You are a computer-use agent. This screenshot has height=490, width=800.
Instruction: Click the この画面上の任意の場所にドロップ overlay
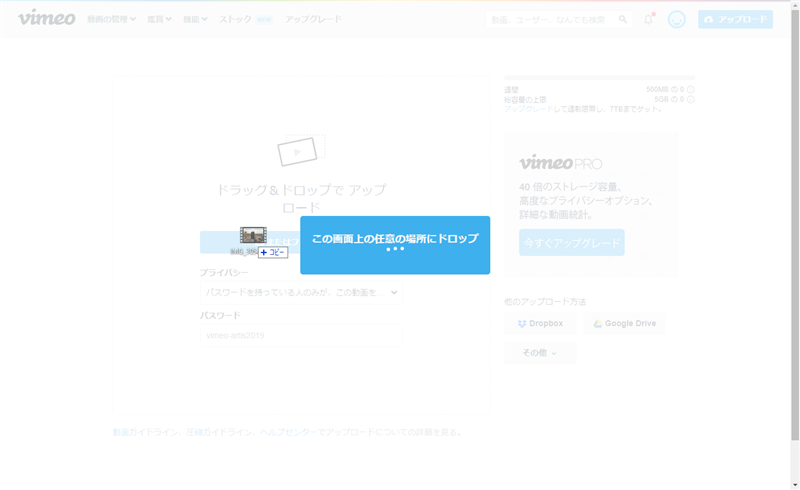point(395,245)
